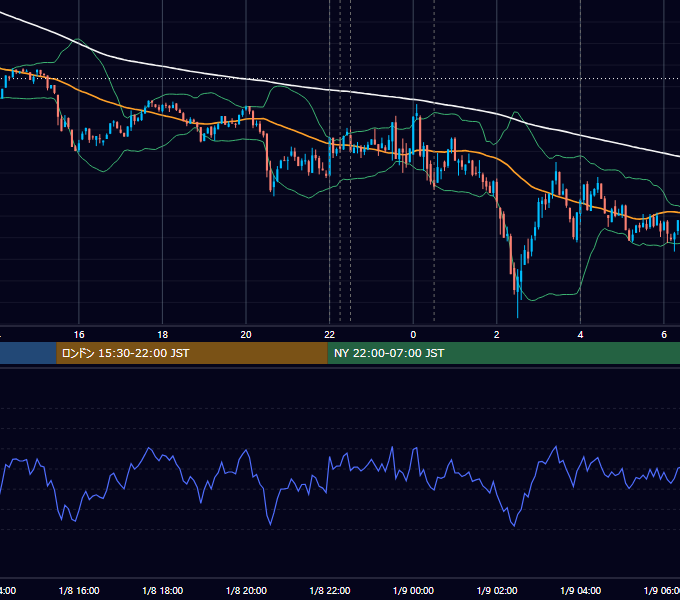This screenshot has height=600, width=680.
Task: Click the 1/8 16:00 oscillator axis label
Action: pos(79,590)
